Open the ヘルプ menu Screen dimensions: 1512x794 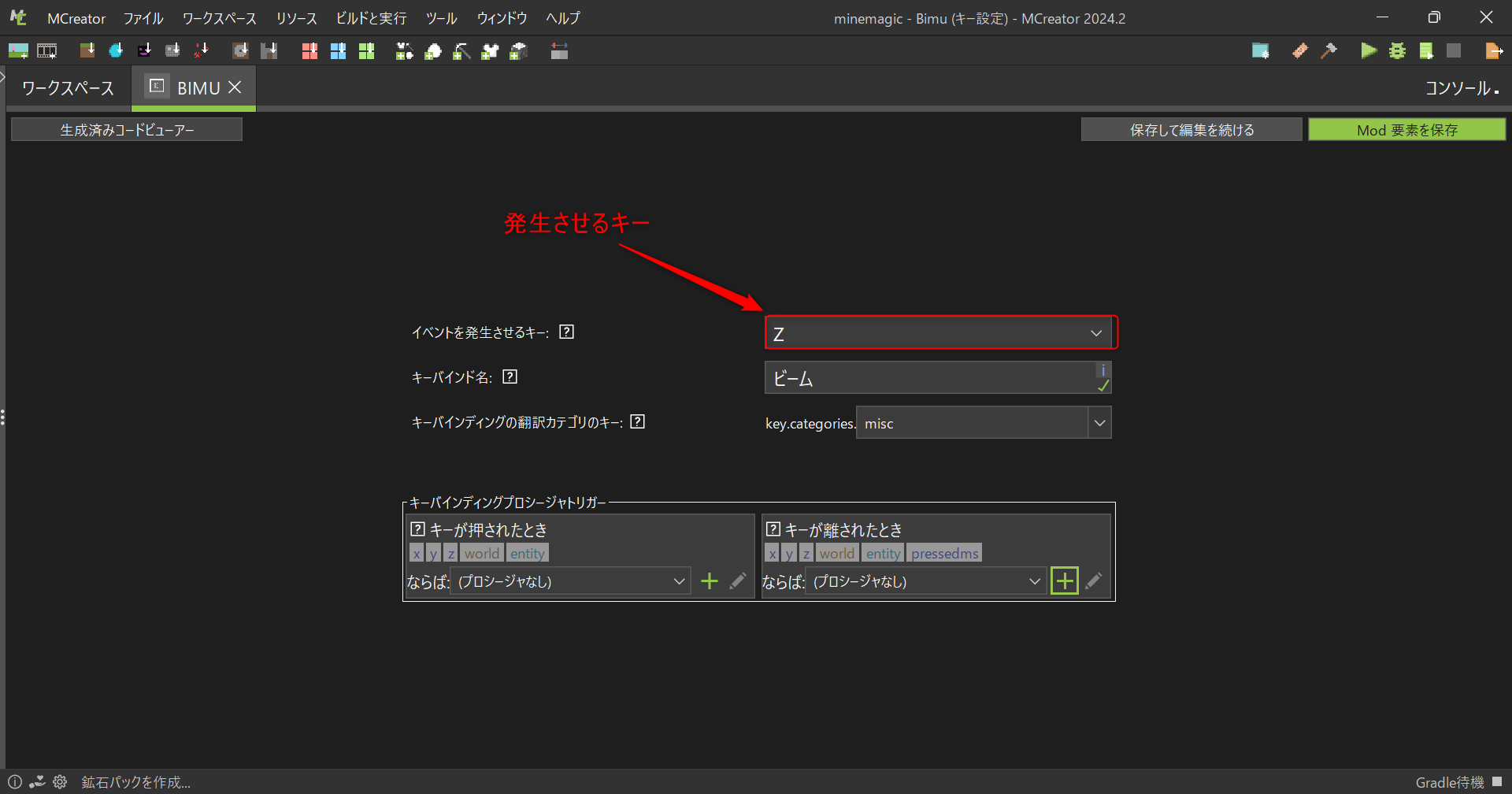563,18
